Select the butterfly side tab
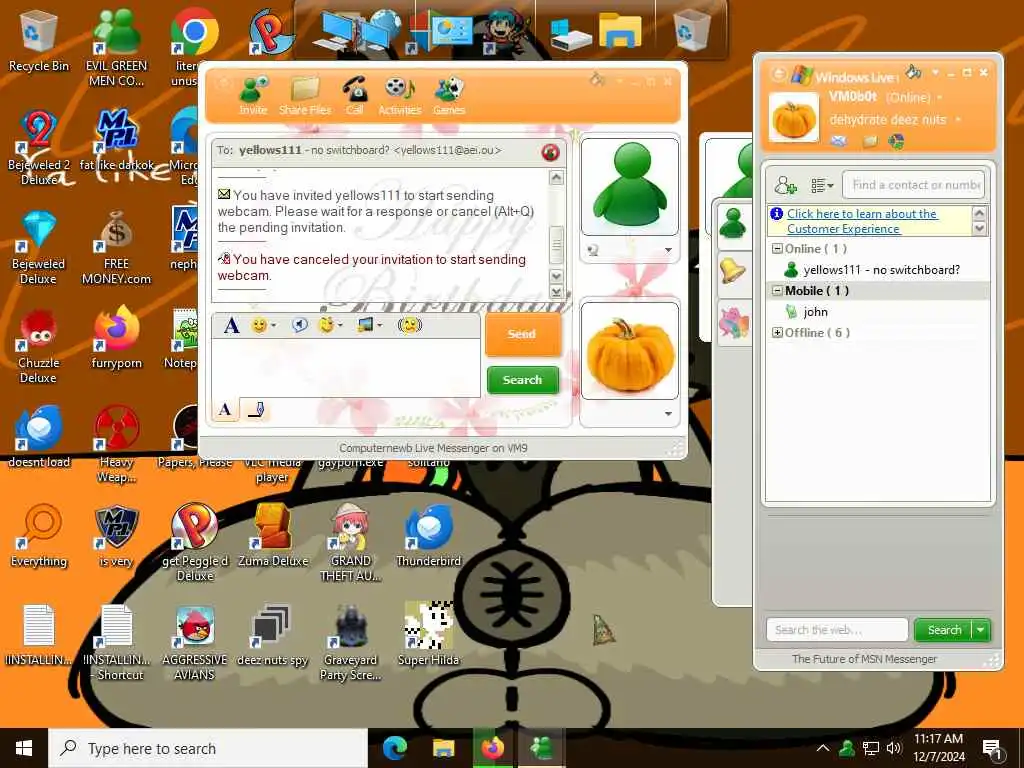 (733, 322)
